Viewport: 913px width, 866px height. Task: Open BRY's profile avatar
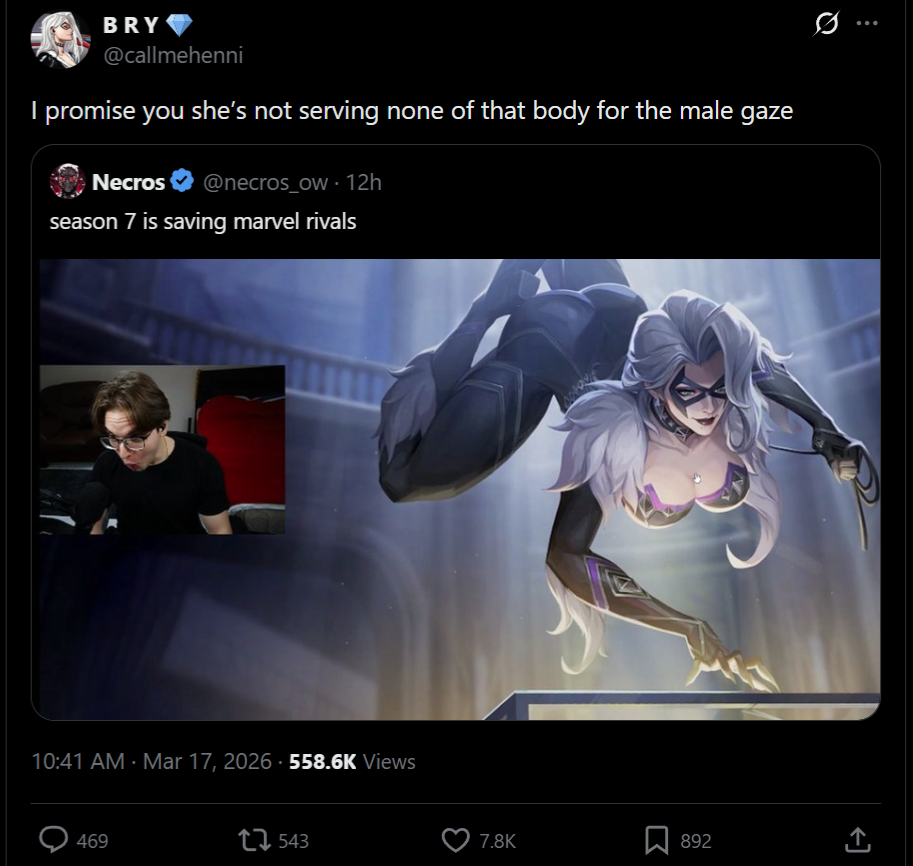[61, 40]
